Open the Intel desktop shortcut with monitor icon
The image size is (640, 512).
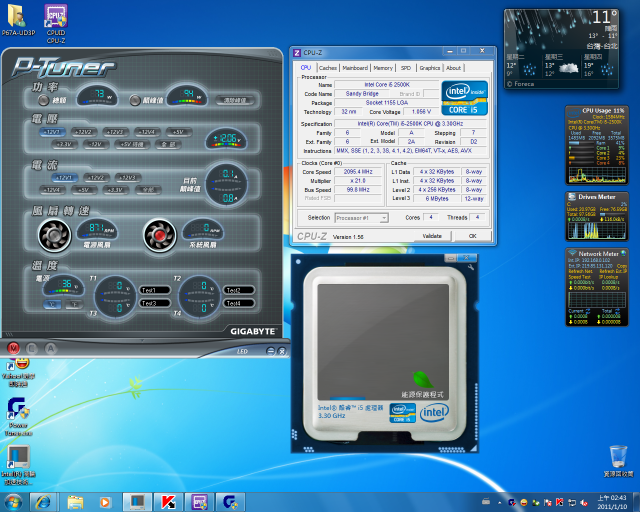(x=18, y=465)
